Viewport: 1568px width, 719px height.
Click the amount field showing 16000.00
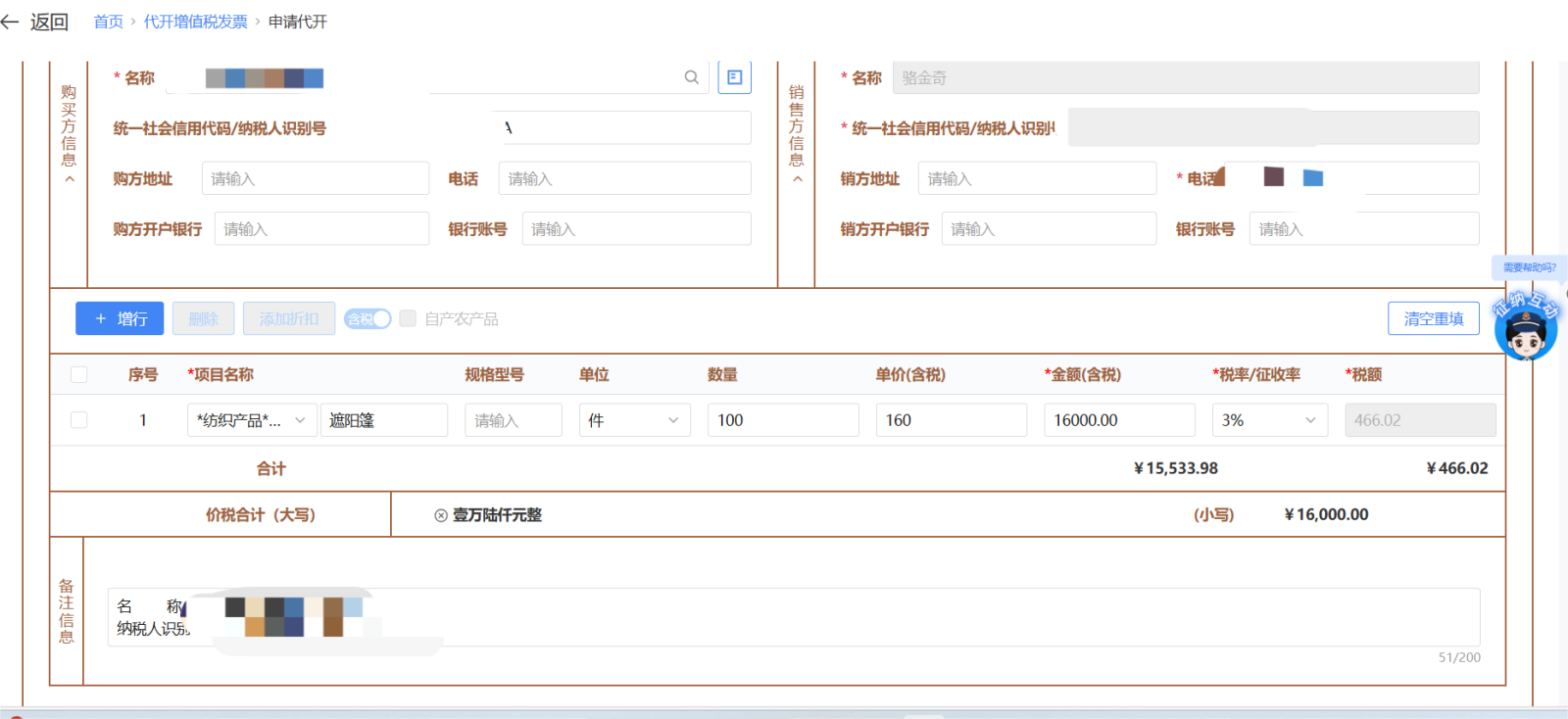[x=1119, y=419]
